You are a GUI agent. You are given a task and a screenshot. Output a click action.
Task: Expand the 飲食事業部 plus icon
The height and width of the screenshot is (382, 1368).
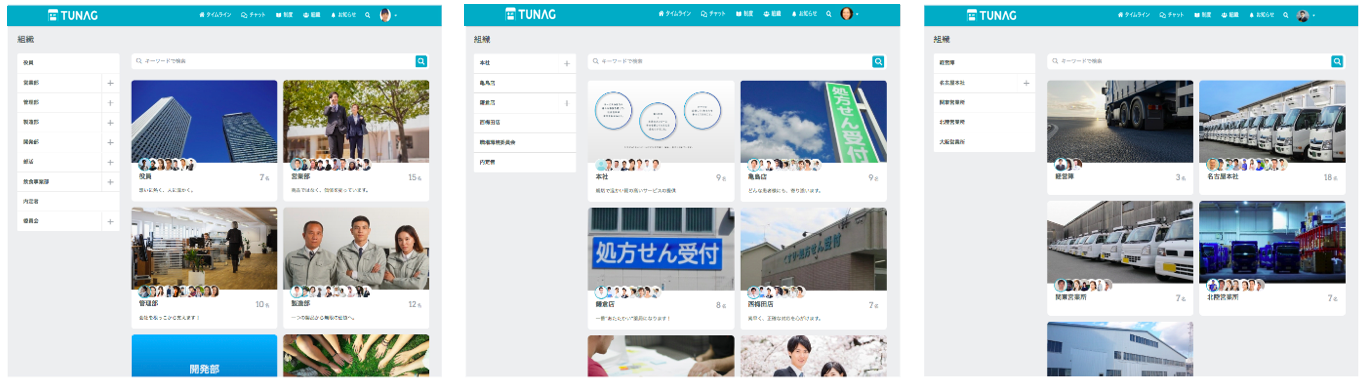pos(110,182)
